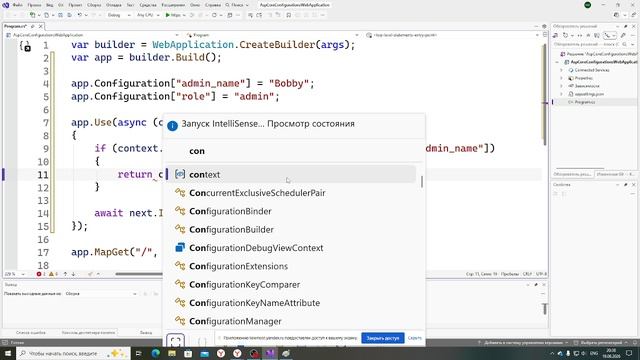Open the Program type navigation dropdown
Viewport: 640px width, 360px height.
click(x=271, y=35)
